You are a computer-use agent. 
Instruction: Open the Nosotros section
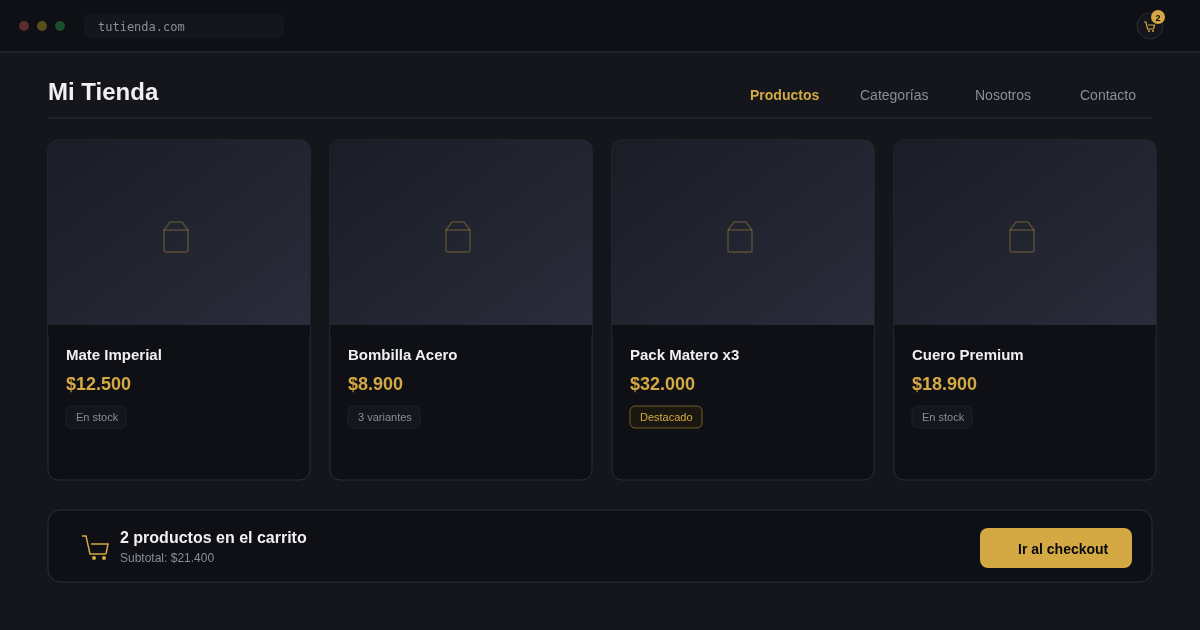tap(1003, 95)
